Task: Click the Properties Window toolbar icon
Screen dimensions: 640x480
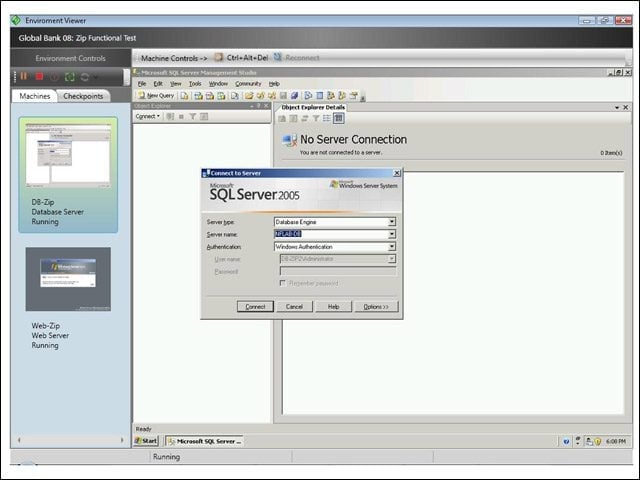Action: 353,96
